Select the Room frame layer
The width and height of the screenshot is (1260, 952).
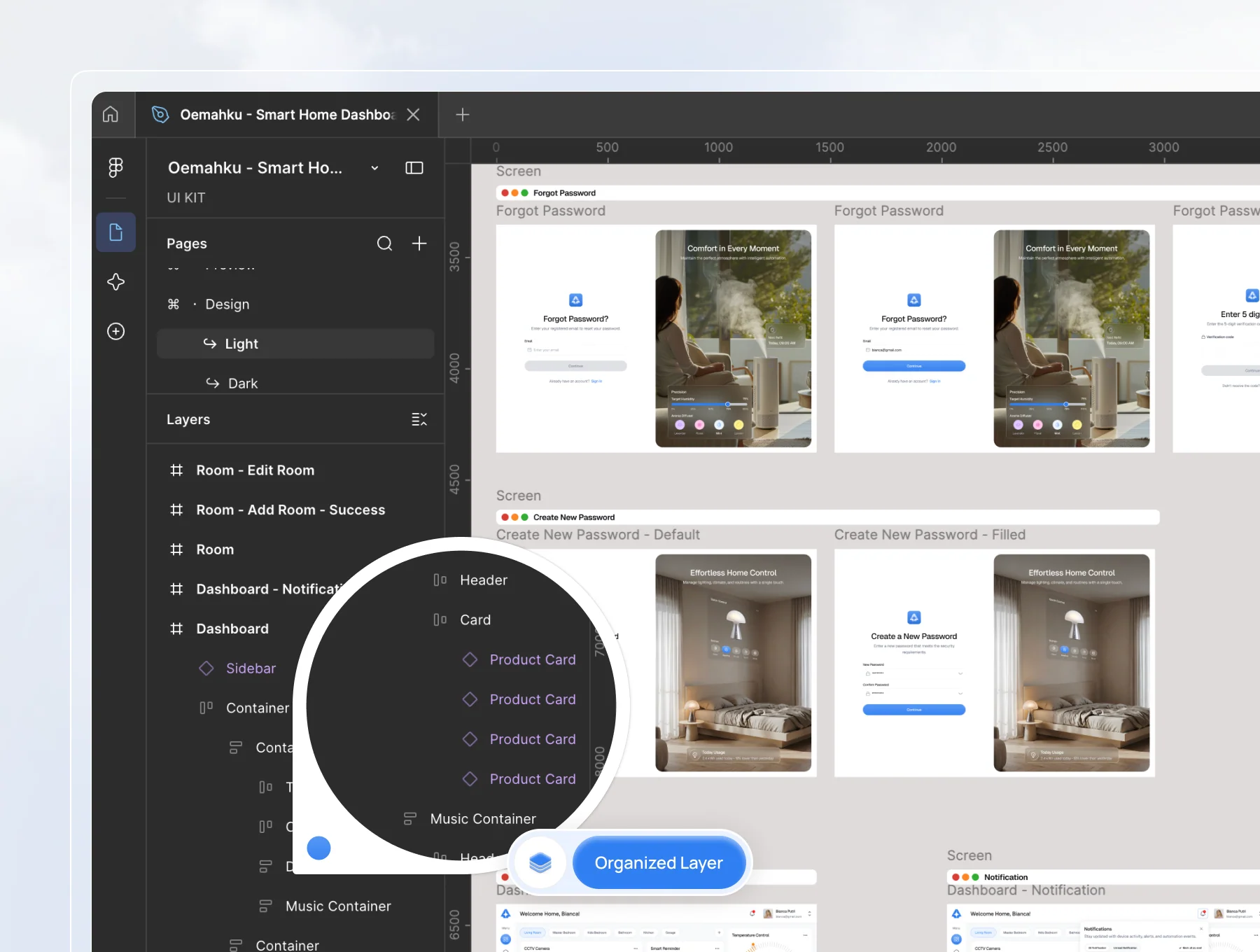click(x=215, y=550)
